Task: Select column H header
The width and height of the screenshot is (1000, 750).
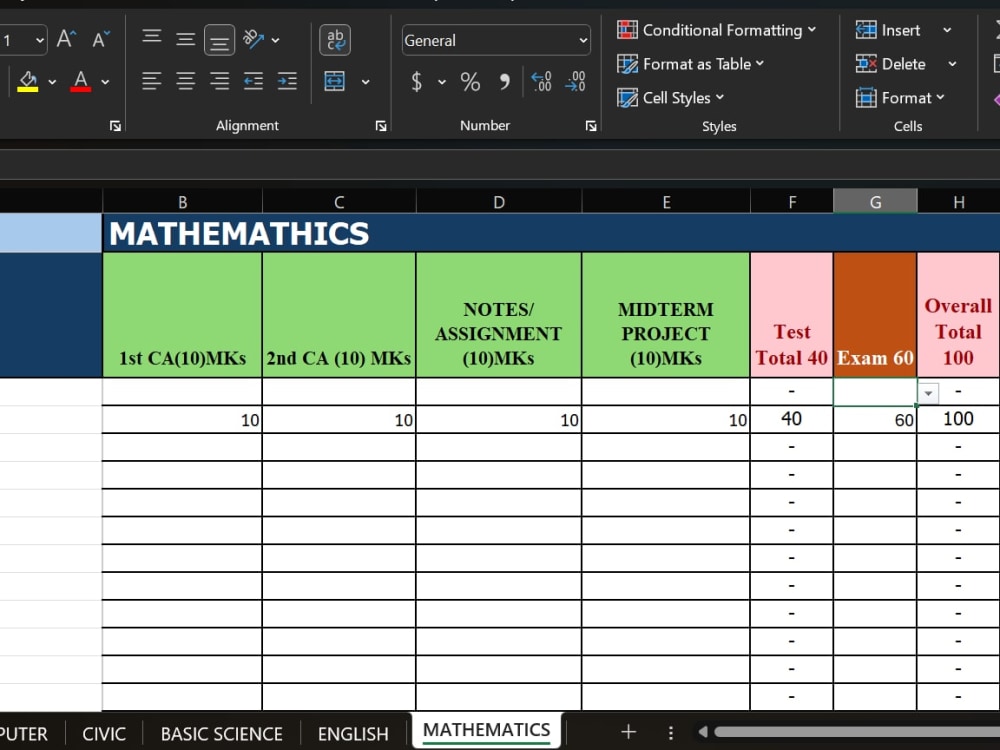Action: pos(959,202)
